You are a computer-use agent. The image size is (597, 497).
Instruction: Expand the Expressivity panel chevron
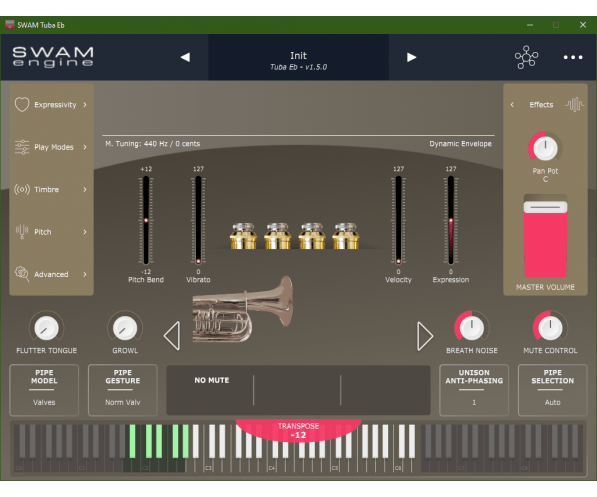click(x=85, y=104)
